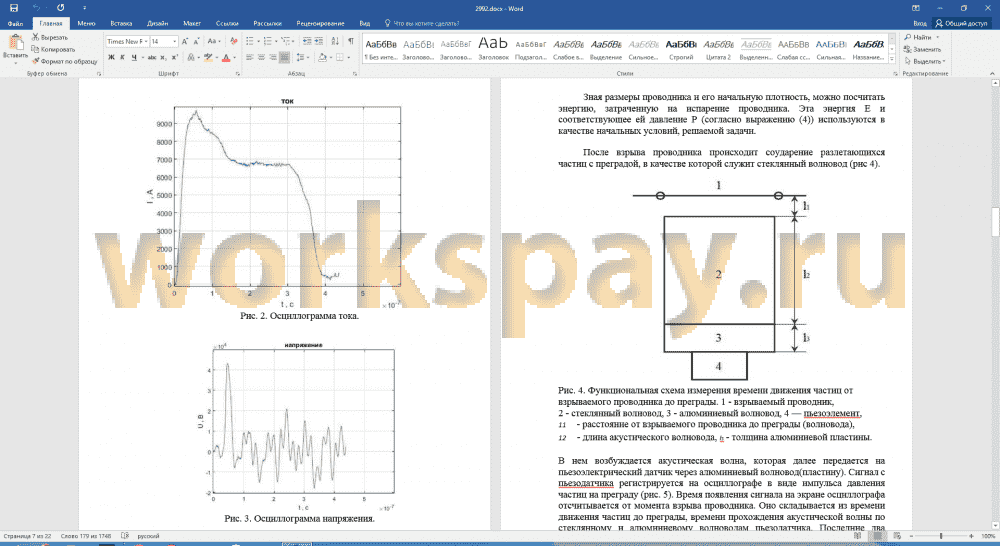Click Вырезать to cut selection
Viewport: 1000px width, 546px height.
(x=50, y=38)
